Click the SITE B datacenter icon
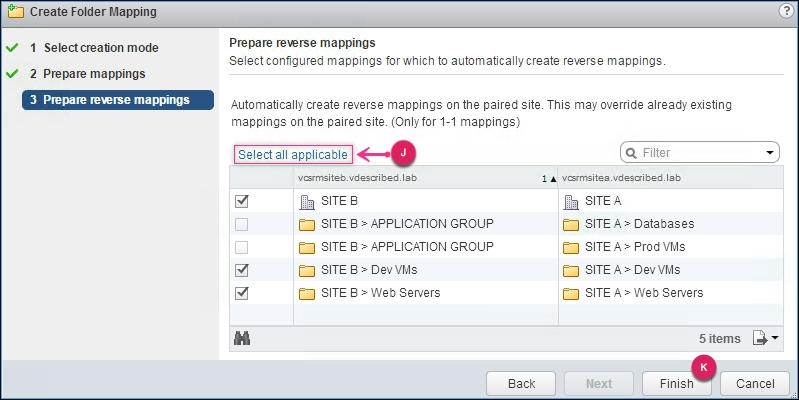The image size is (799, 400). pyautogui.click(x=307, y=202)
